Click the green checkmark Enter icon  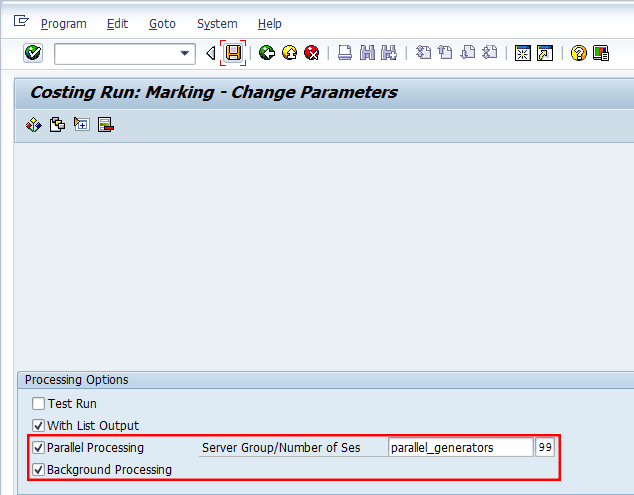pyautogui.click(x=33, y=53)
